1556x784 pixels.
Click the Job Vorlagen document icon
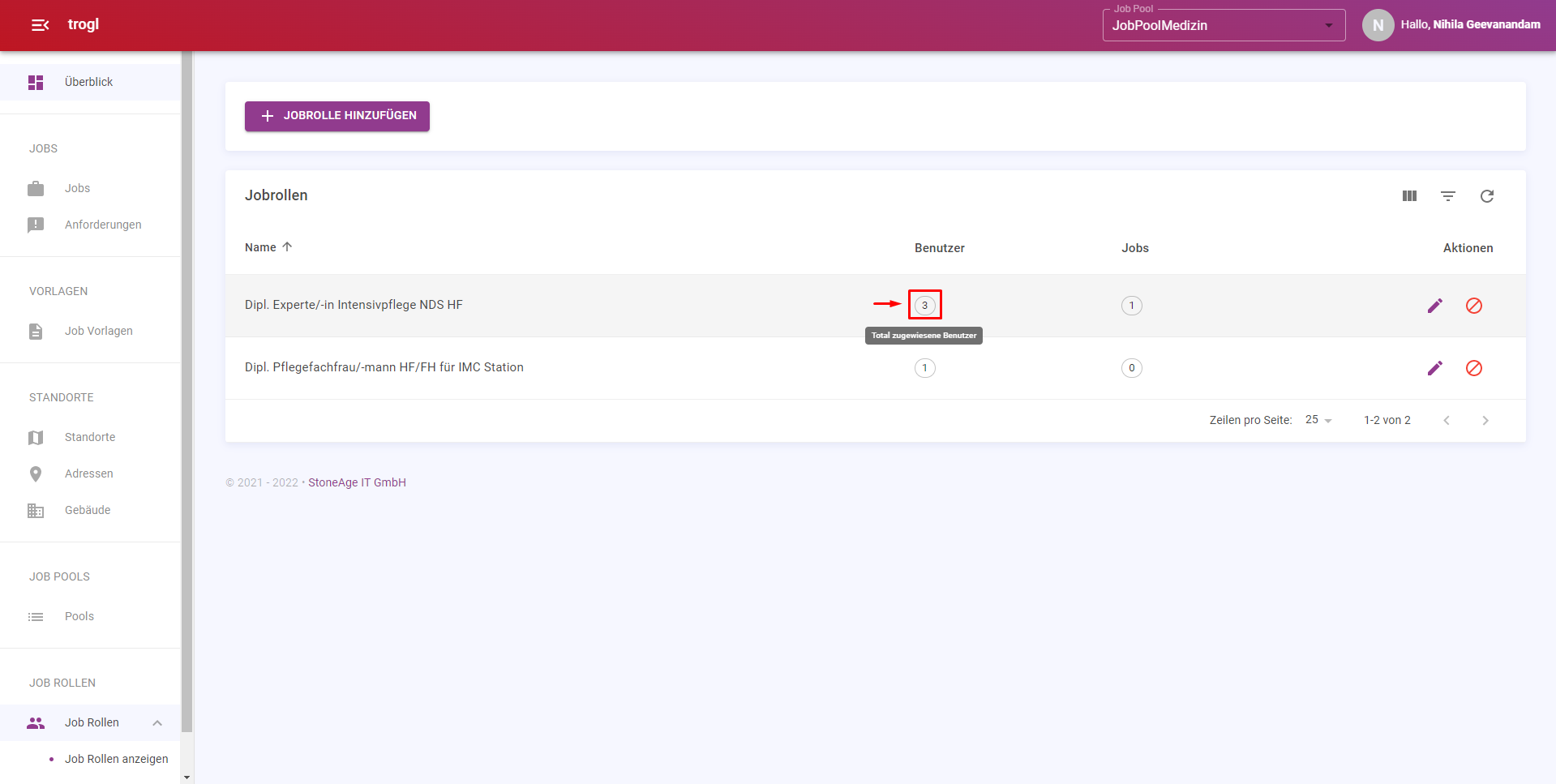pyautogui.click(x=36, y=331)
